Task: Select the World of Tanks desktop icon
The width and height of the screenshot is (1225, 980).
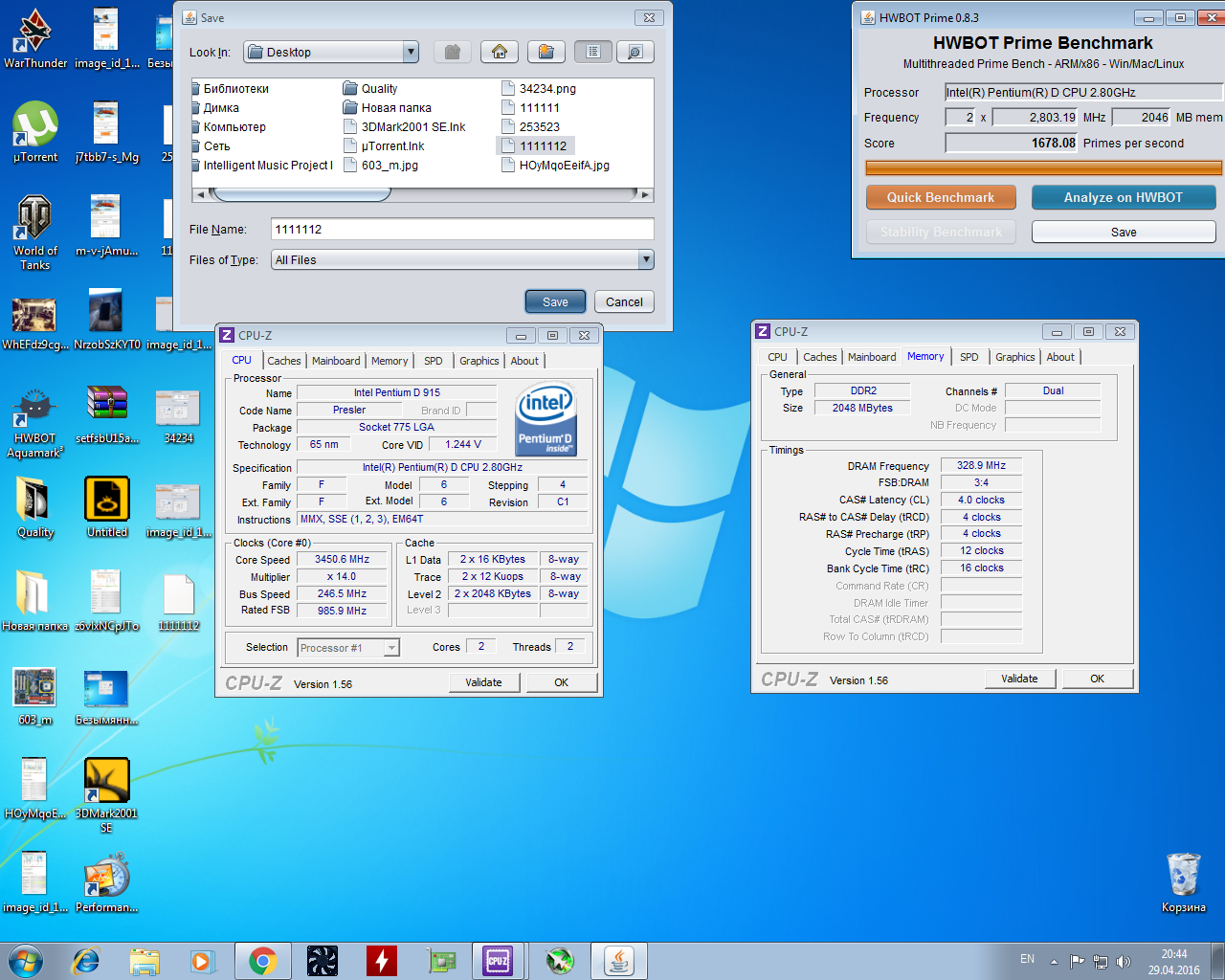Action: (35, 233)
